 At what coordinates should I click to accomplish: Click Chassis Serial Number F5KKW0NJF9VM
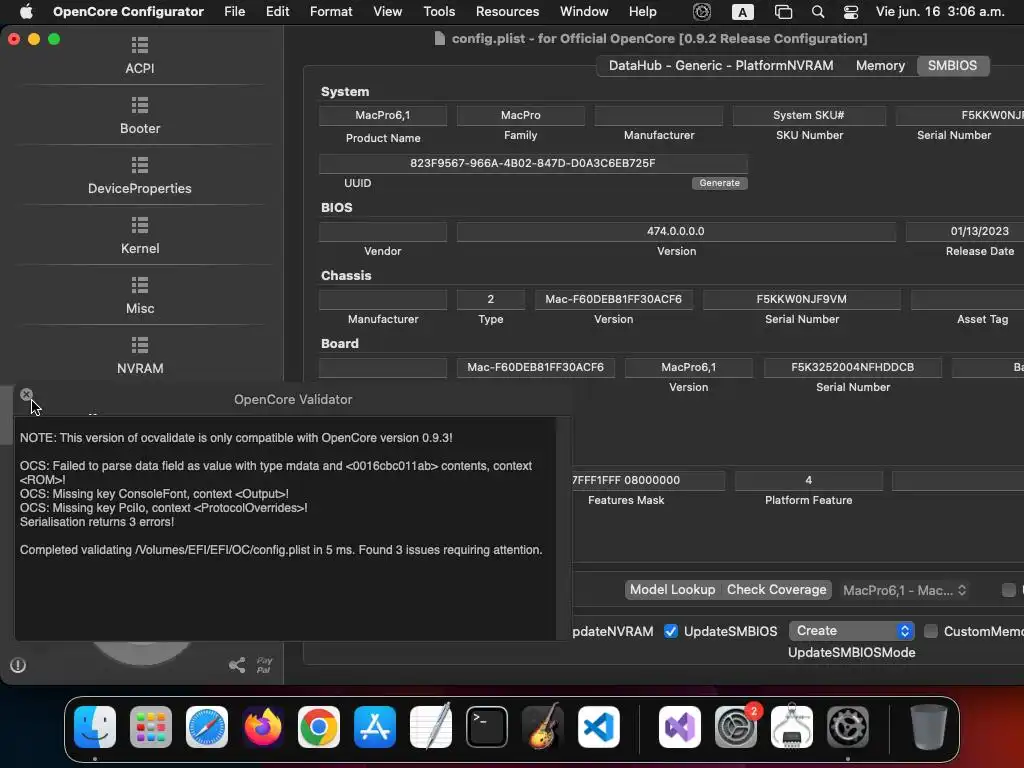click(802, 299)
